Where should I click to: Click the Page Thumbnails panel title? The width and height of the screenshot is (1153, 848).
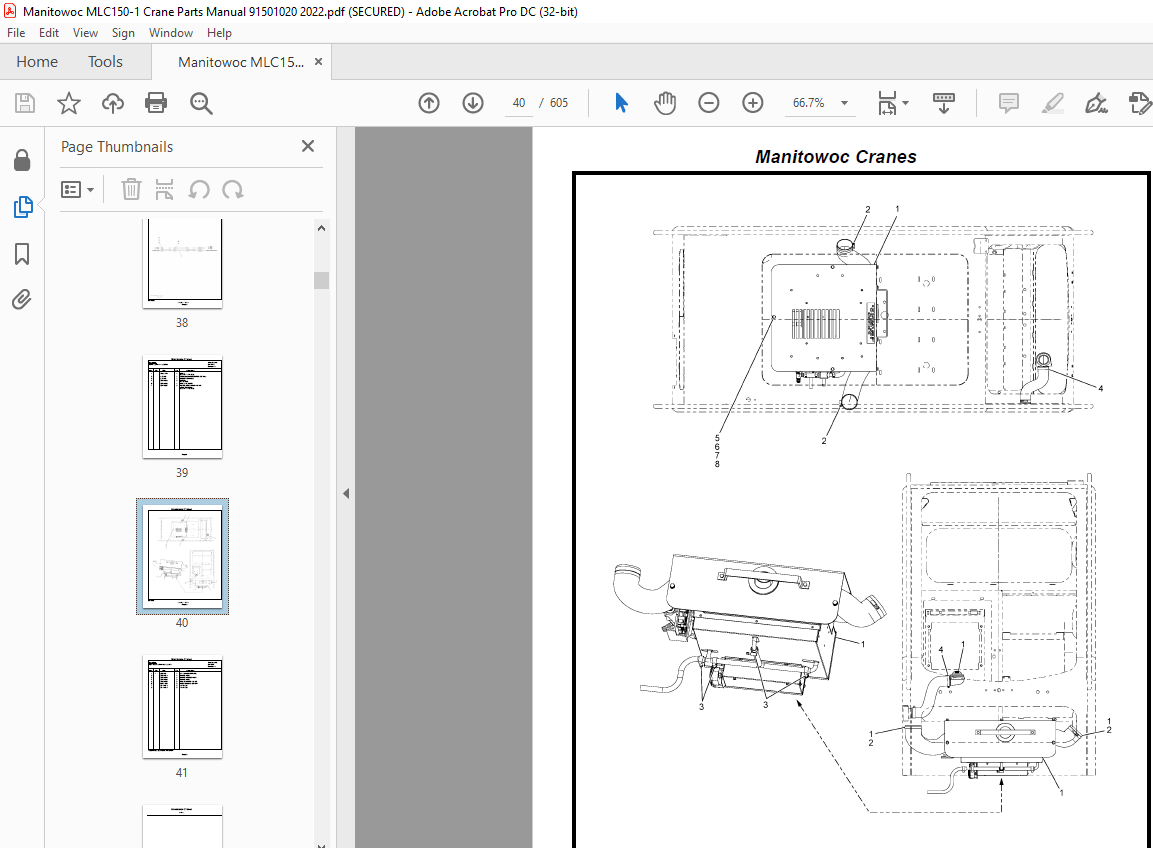coord(117,146)
